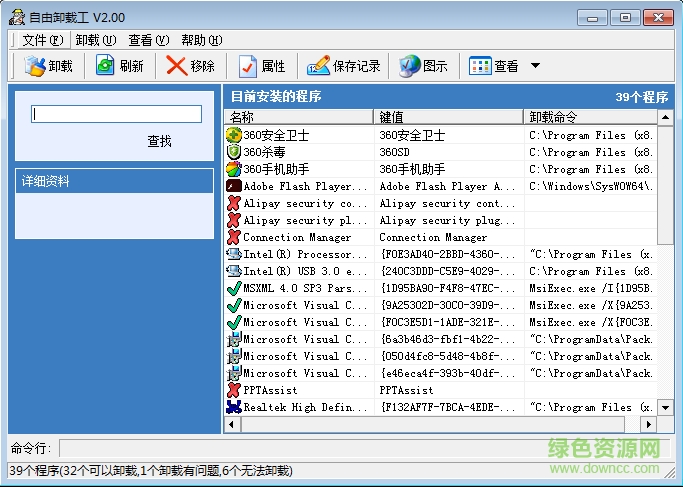Click the red X icon of PPTAssist

[x=234, y=390]
